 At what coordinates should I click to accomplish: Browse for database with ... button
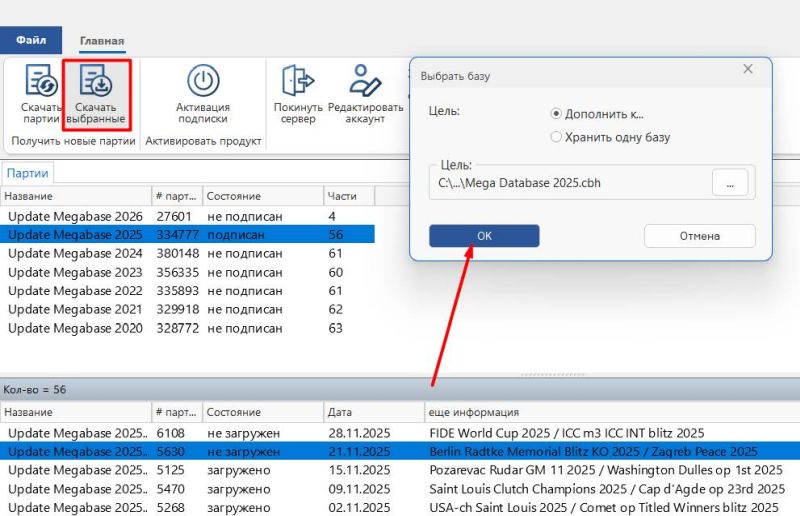(x=730, y=183)
